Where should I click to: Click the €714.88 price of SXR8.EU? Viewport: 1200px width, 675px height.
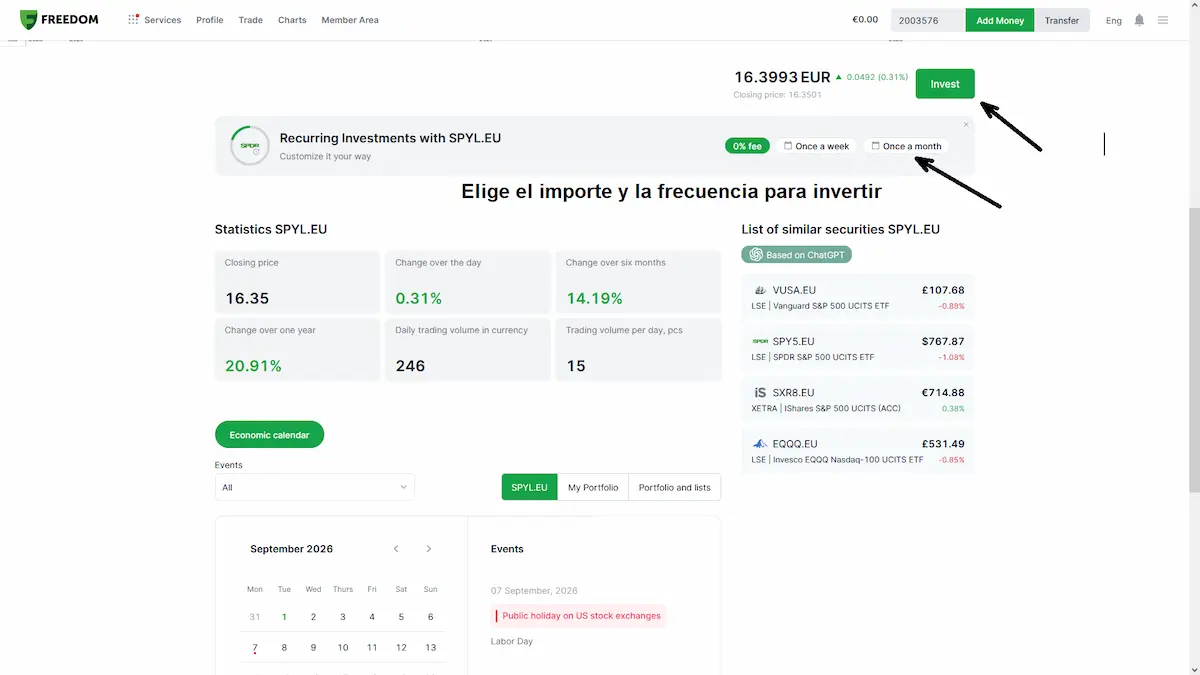point(943,392)
